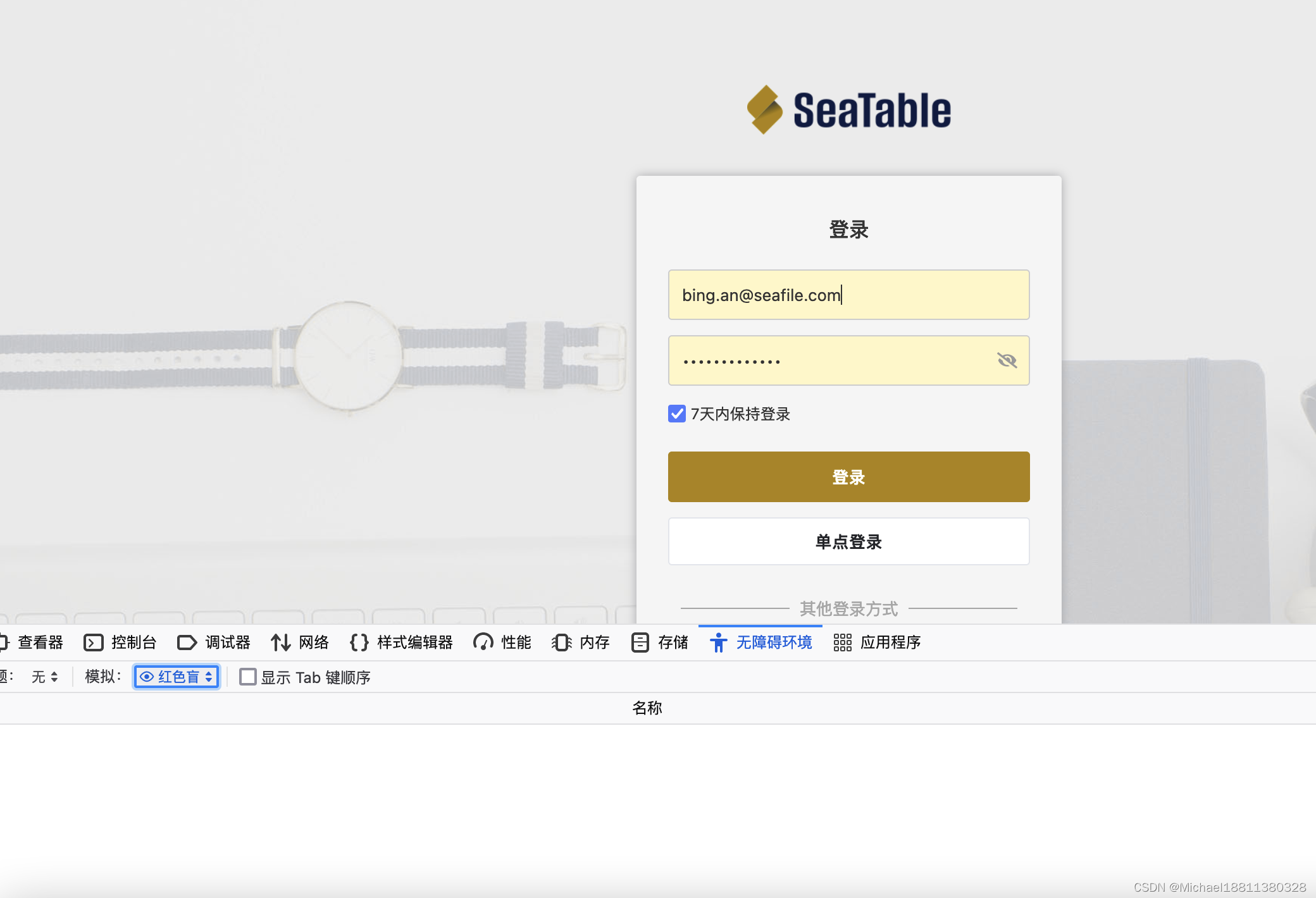
Task: Open the 存储 storage panel
Action: (673, 642)
